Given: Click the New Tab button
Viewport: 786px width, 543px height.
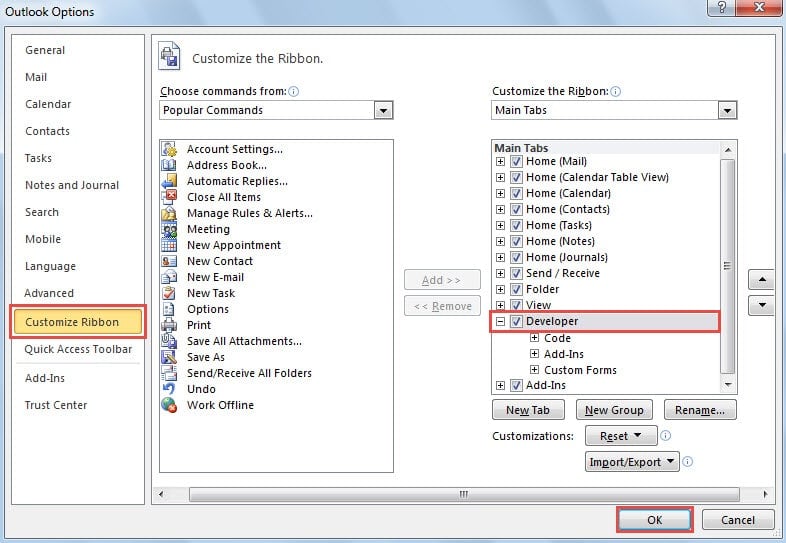Looking at the screenshot, I should tap(528, 410).
